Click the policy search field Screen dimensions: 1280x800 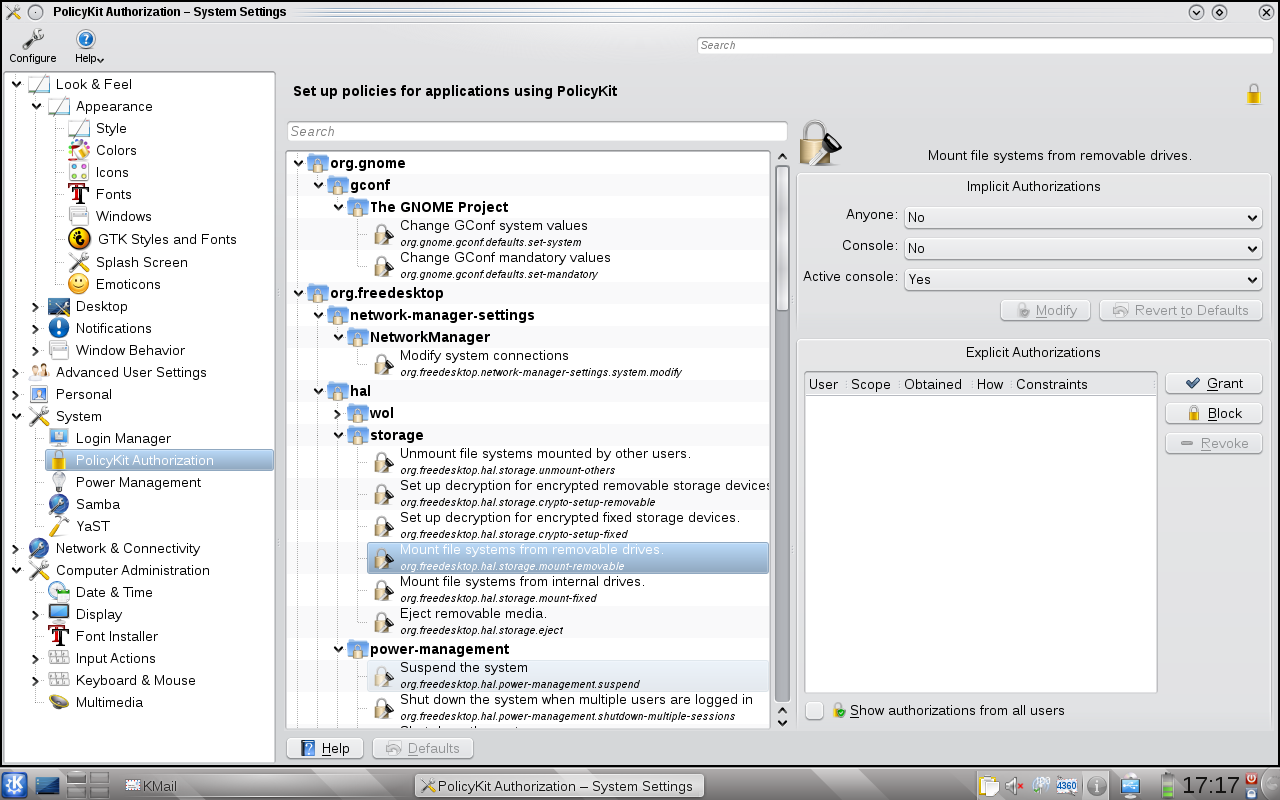pos(537,131)
